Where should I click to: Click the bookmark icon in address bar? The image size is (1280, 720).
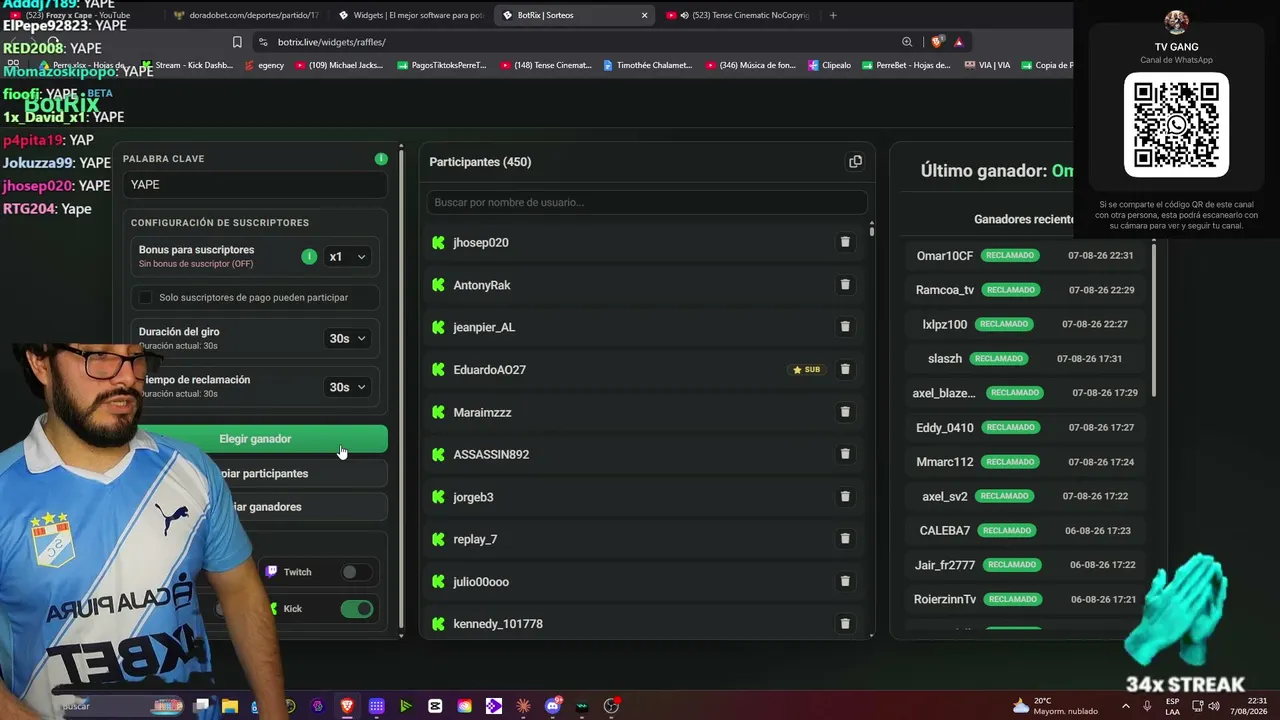237,42
